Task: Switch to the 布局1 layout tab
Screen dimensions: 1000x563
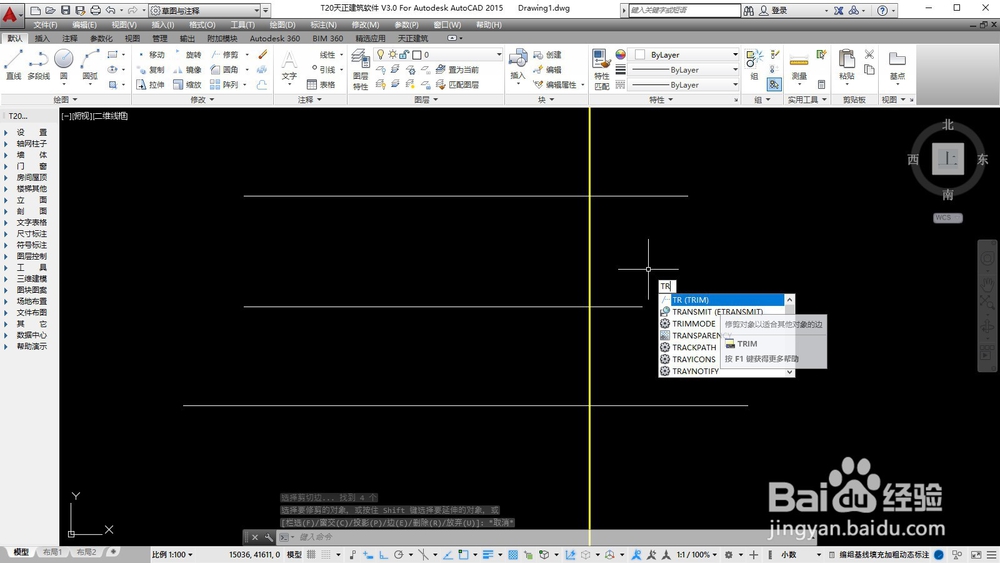Action: (x=52, y=552)
